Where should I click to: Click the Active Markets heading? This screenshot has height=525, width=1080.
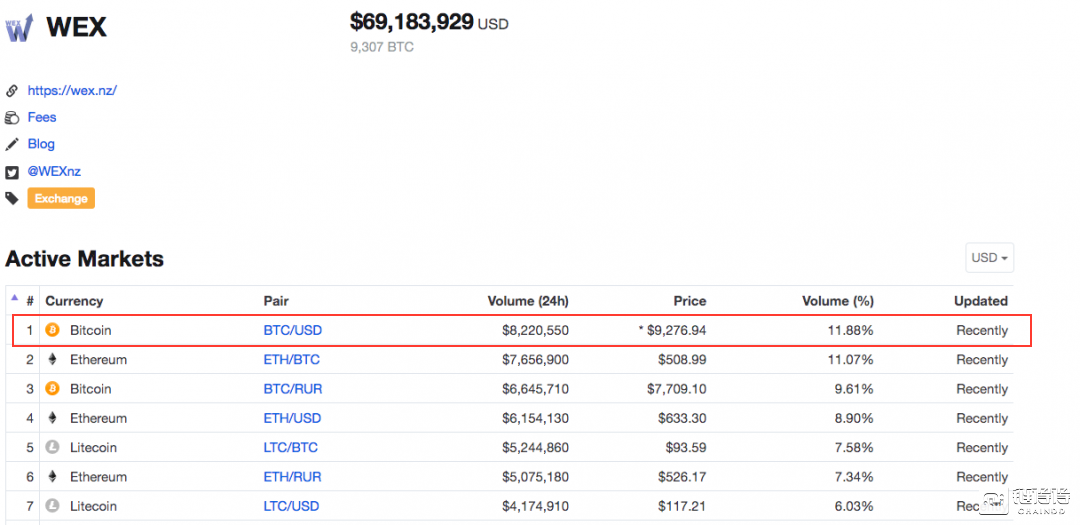coord(84,258)
